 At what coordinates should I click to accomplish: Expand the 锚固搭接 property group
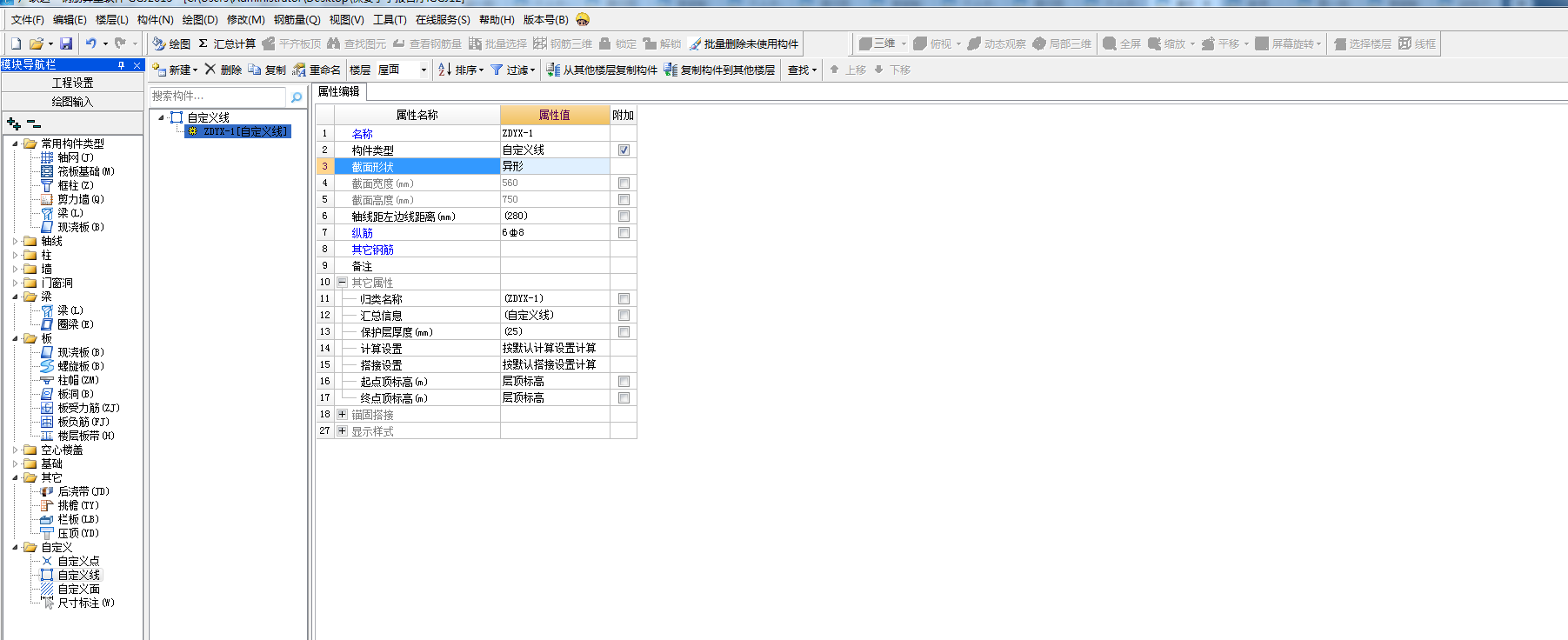click(x=342, y=414)
